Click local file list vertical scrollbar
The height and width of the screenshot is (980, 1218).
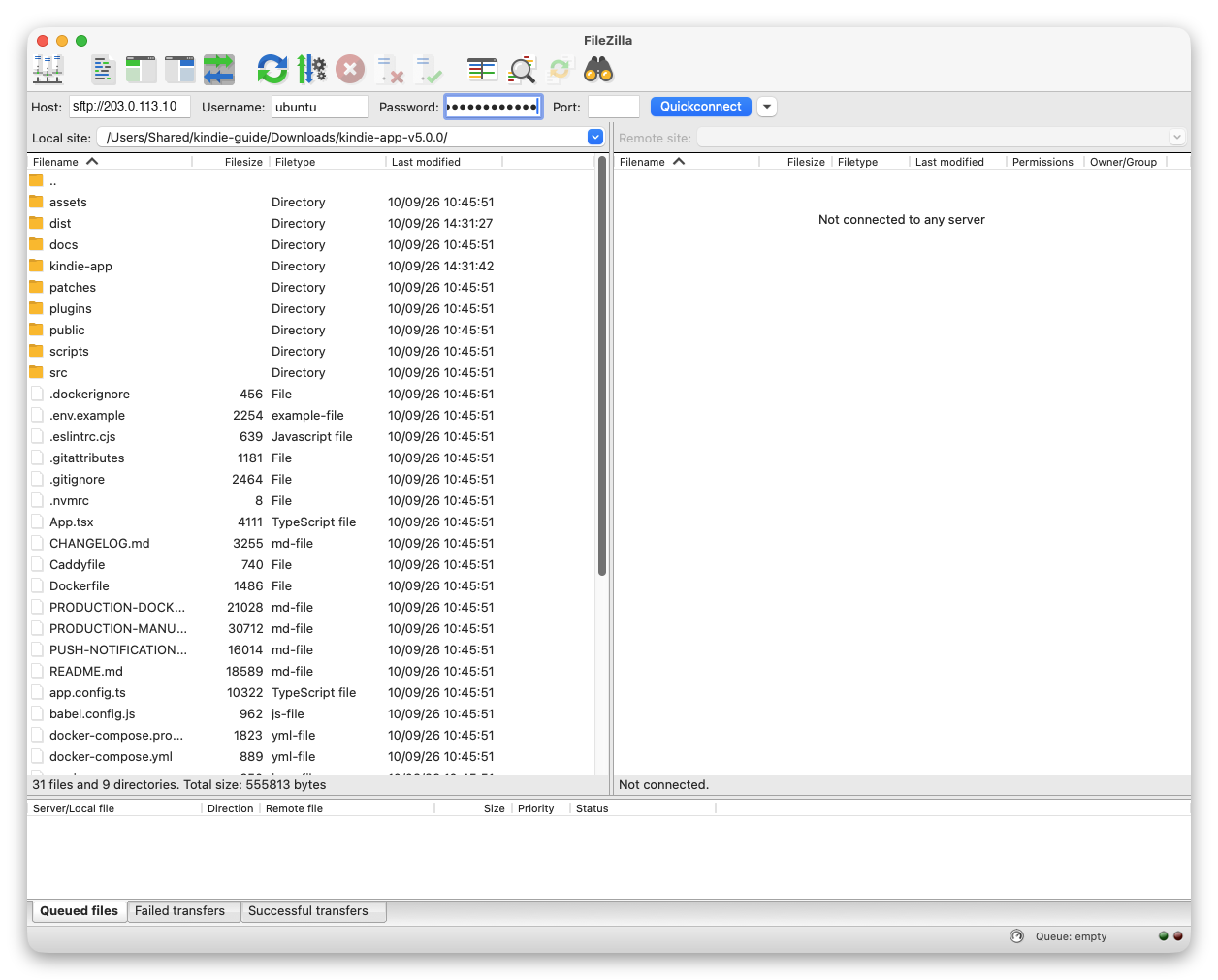pyautogui.click(x=602, y=366)
